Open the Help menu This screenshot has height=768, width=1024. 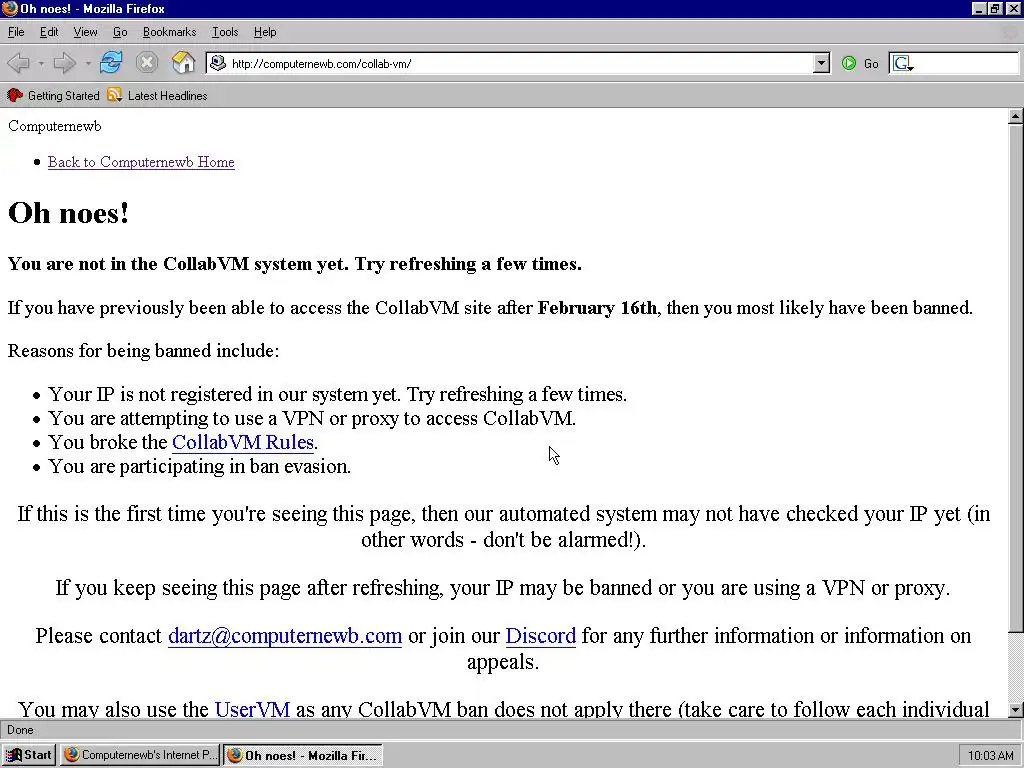pyautogui.click(x=264, y=32)
